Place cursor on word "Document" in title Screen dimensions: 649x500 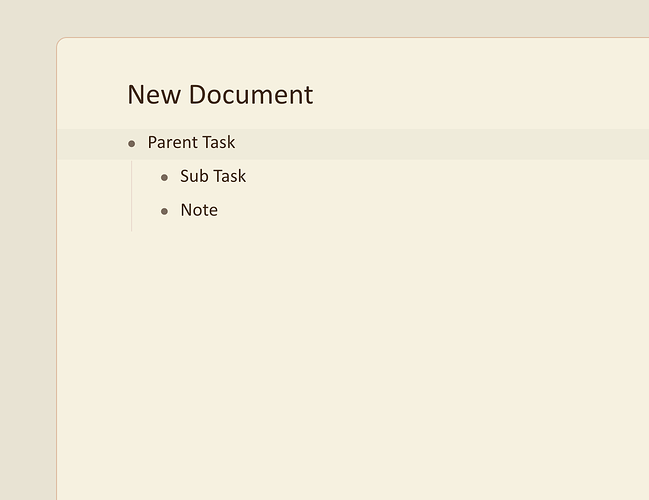(251, 95)
